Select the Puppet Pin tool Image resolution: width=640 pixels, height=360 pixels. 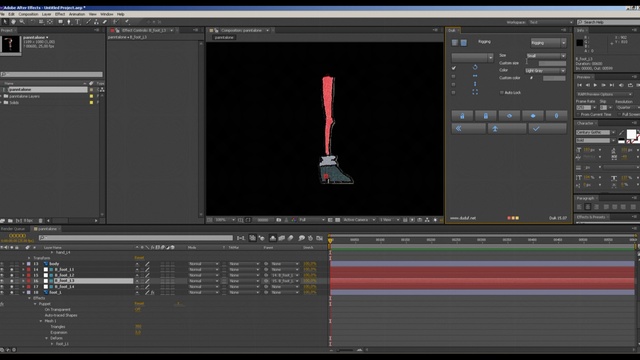pos(127,22)
